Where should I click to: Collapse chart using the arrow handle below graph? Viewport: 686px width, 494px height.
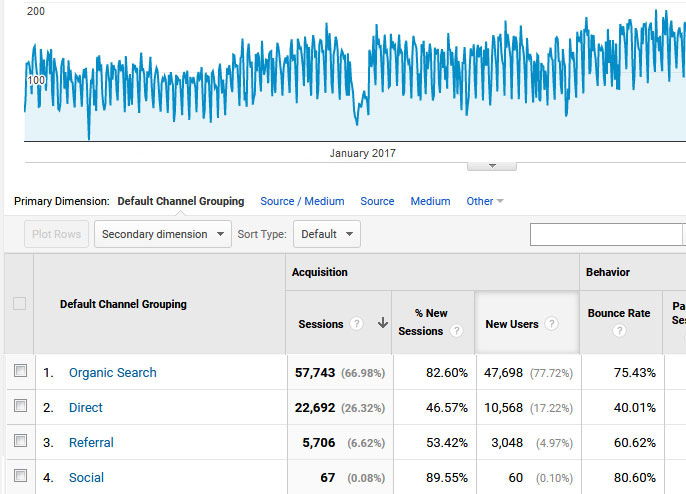pos(492,166)
